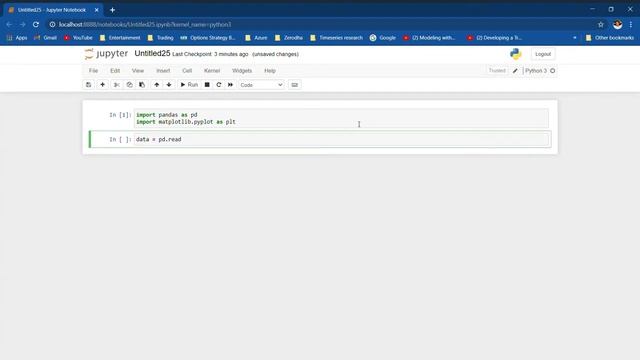Screen dimensions: 640x360
Task: Open the Timeseries research bookmark folder
Action: click(x=337, y=38)
